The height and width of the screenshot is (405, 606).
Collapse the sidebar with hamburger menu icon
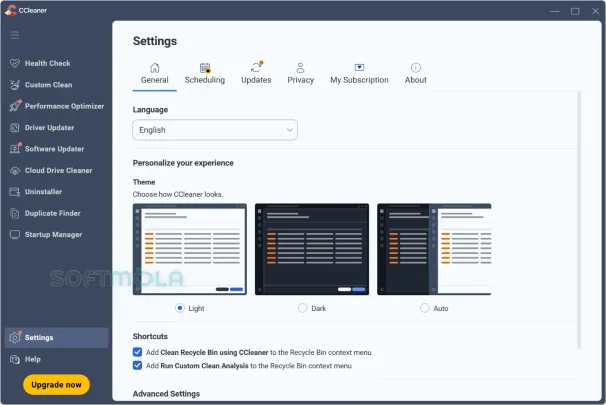coord(15,35)
